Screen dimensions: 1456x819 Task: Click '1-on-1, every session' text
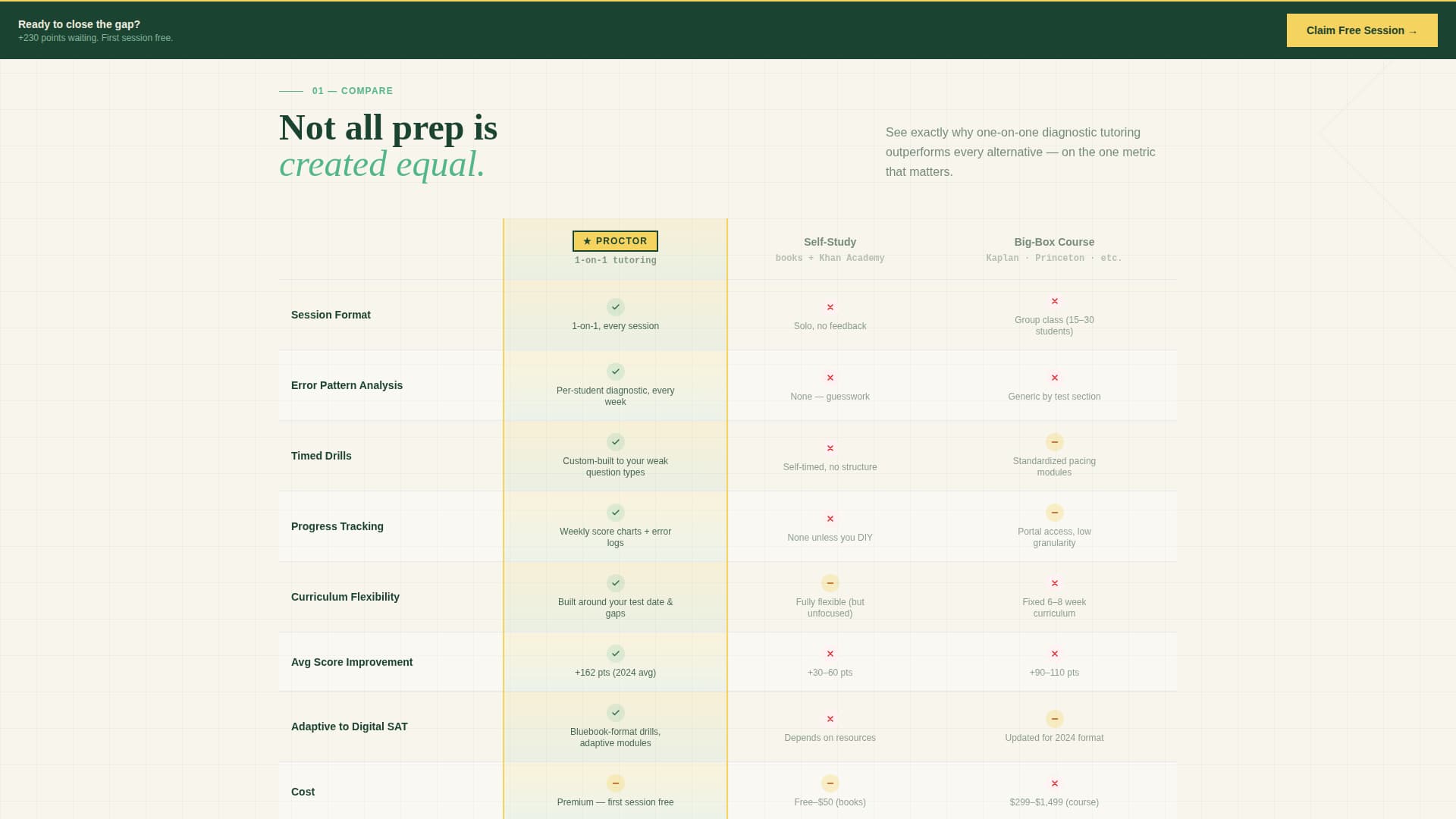615,326
